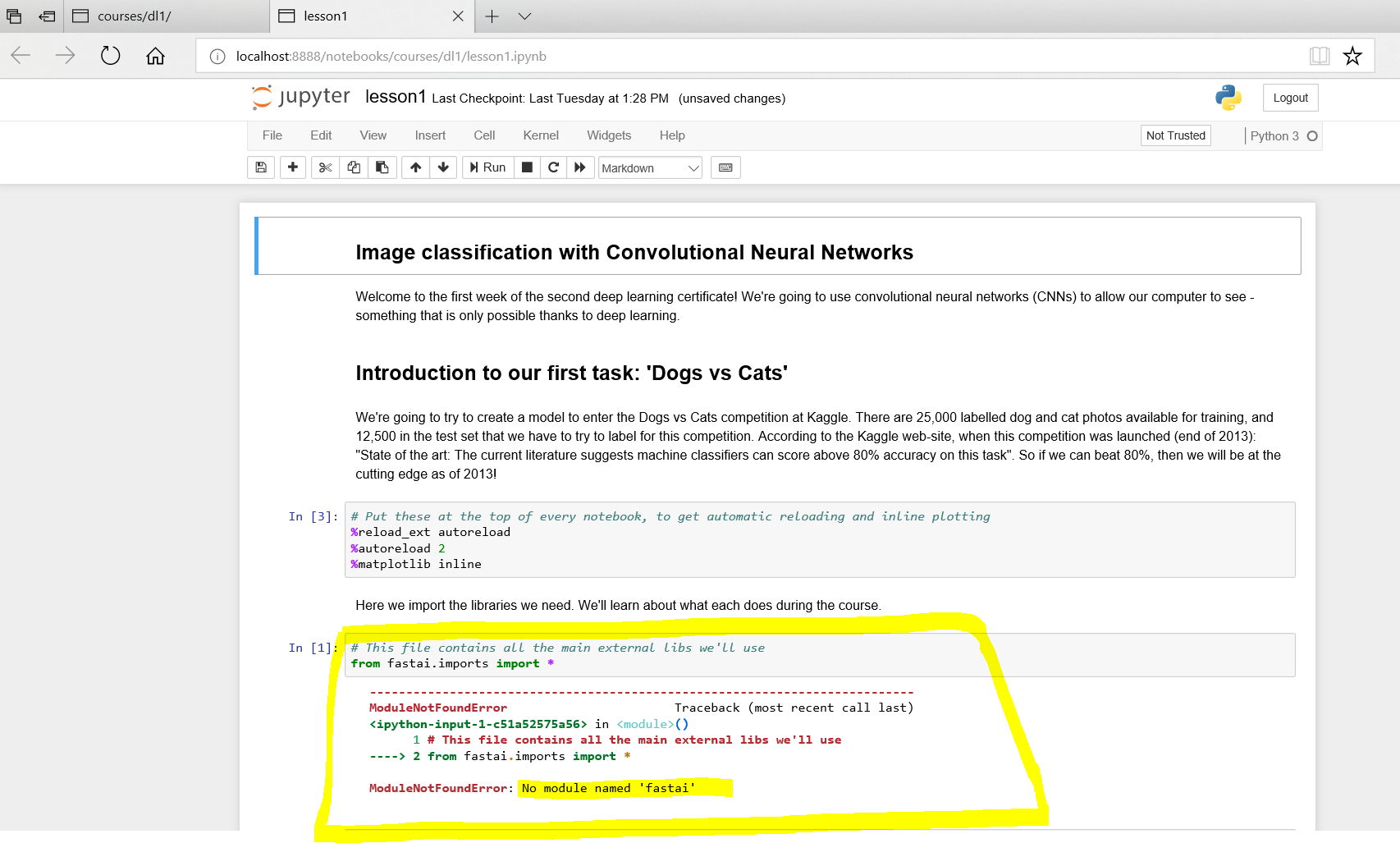Open the command palette keyboard icon

[x=725, y=167]
